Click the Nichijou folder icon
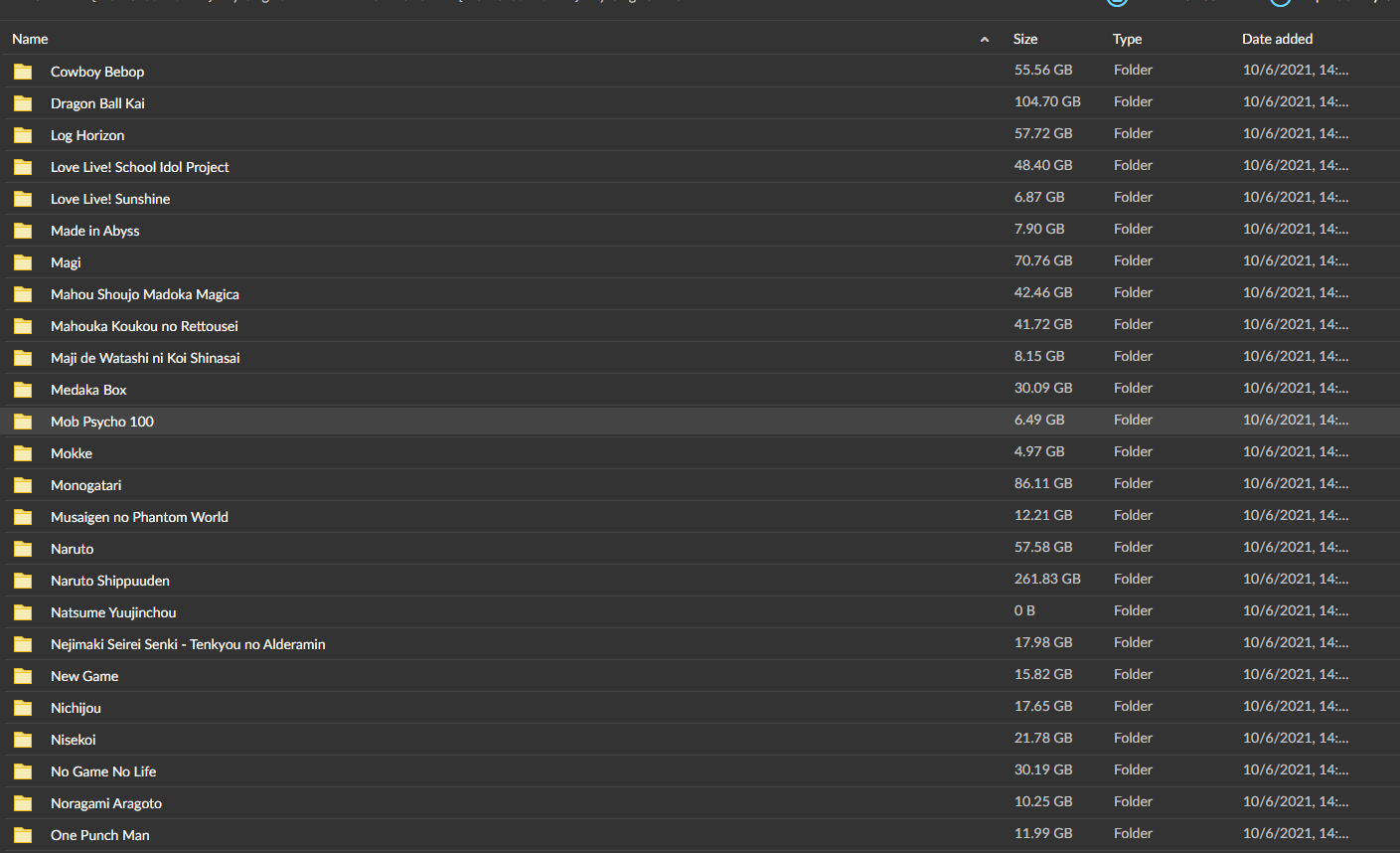The image size is (1400, 853). (23, 708)
